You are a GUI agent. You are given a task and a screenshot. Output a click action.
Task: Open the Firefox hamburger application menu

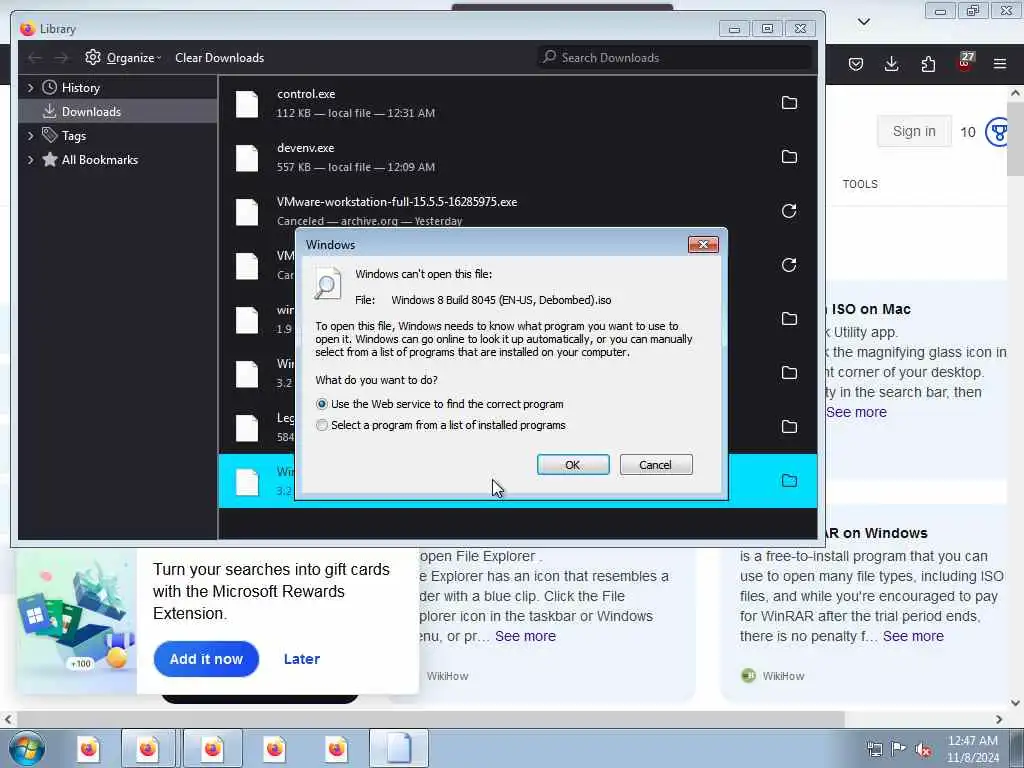coord(1000,64)
